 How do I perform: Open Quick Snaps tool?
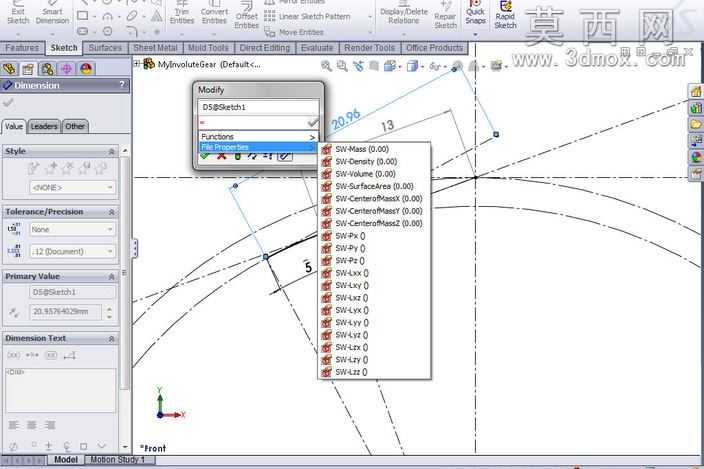click(x=475, y=14)
